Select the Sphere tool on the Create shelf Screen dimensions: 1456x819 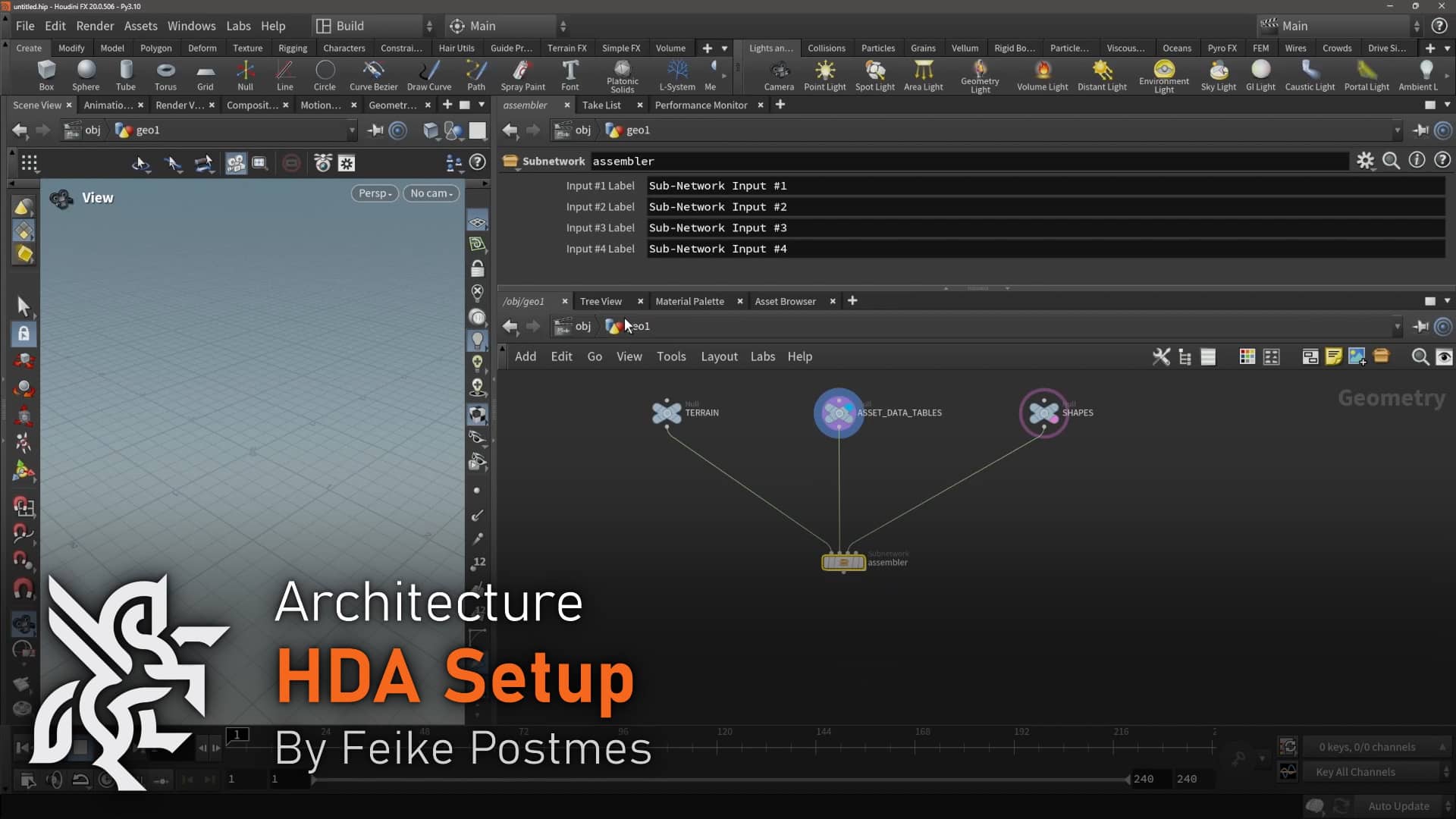[85, 75]
